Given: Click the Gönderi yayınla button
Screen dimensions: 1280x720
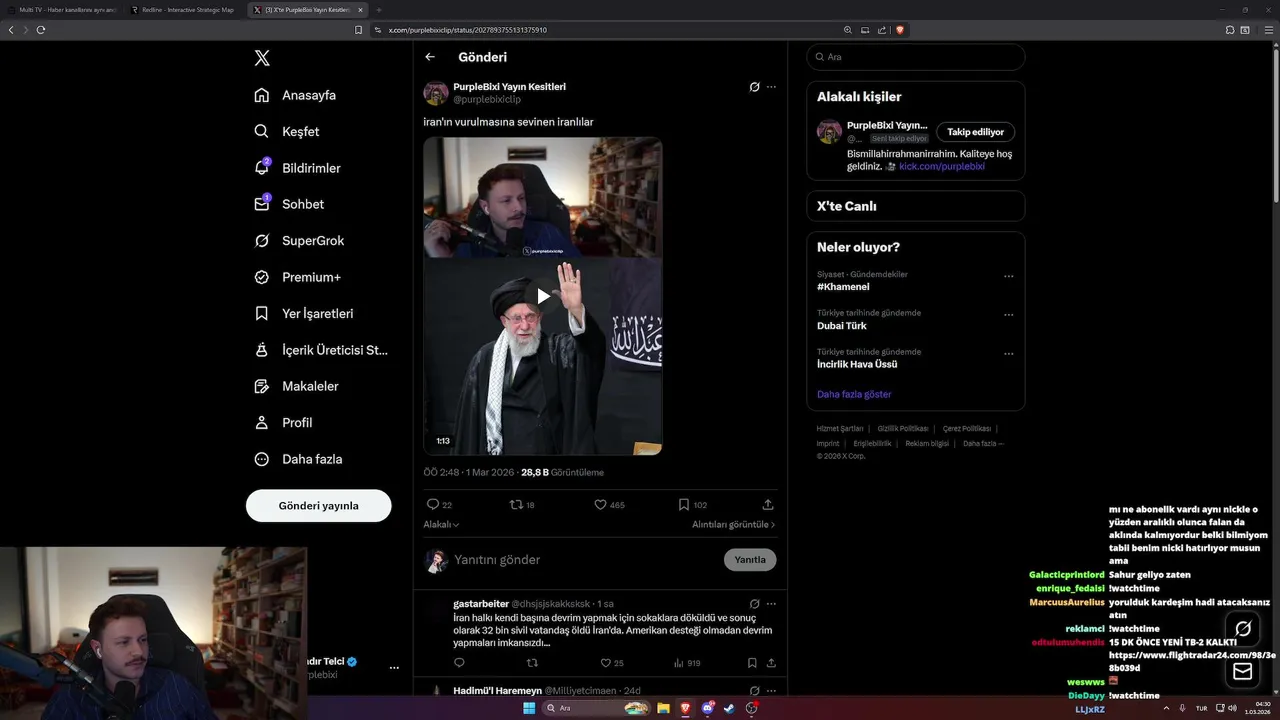Looking at the screenshot, I should coord(318,506).
